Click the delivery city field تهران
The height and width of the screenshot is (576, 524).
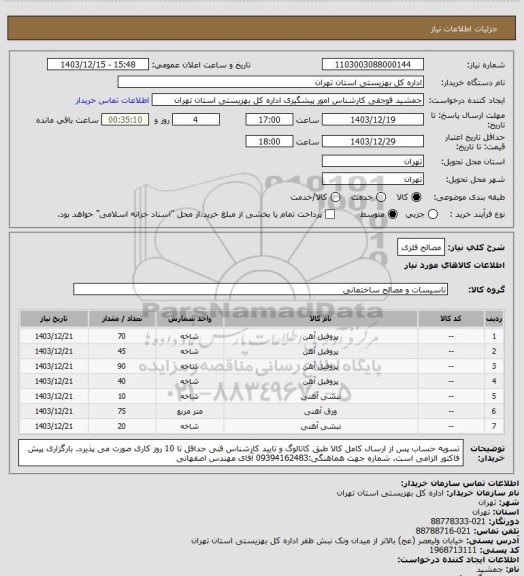click(373, 179)
